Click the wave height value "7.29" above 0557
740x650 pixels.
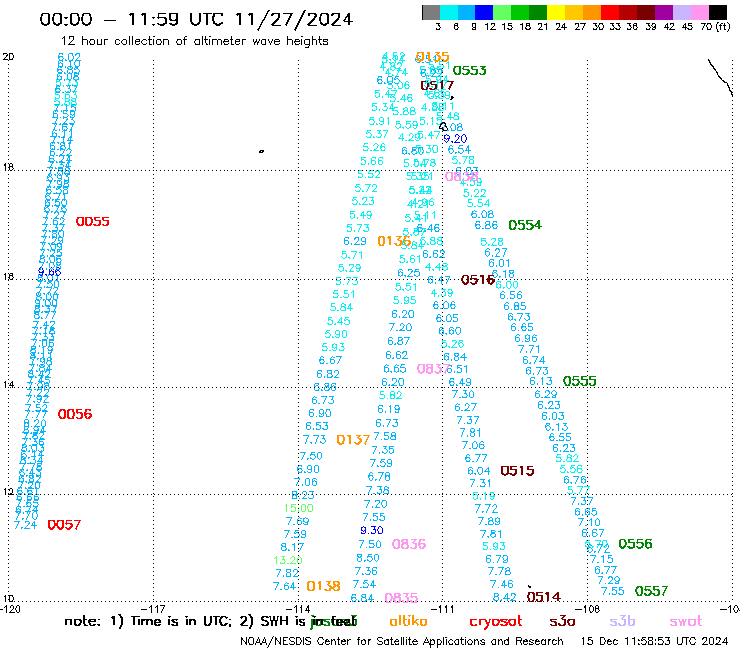click(x=608, y=580)
